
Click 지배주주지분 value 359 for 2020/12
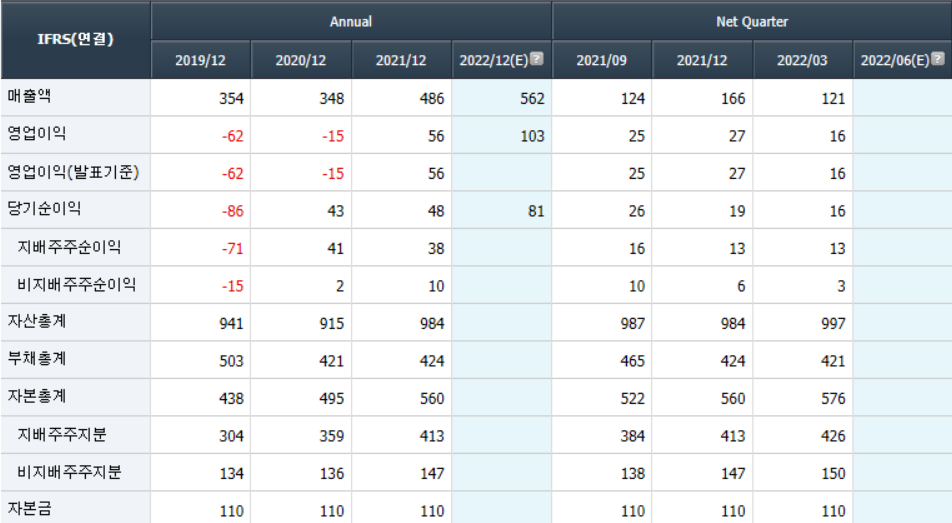coord(332,437)
